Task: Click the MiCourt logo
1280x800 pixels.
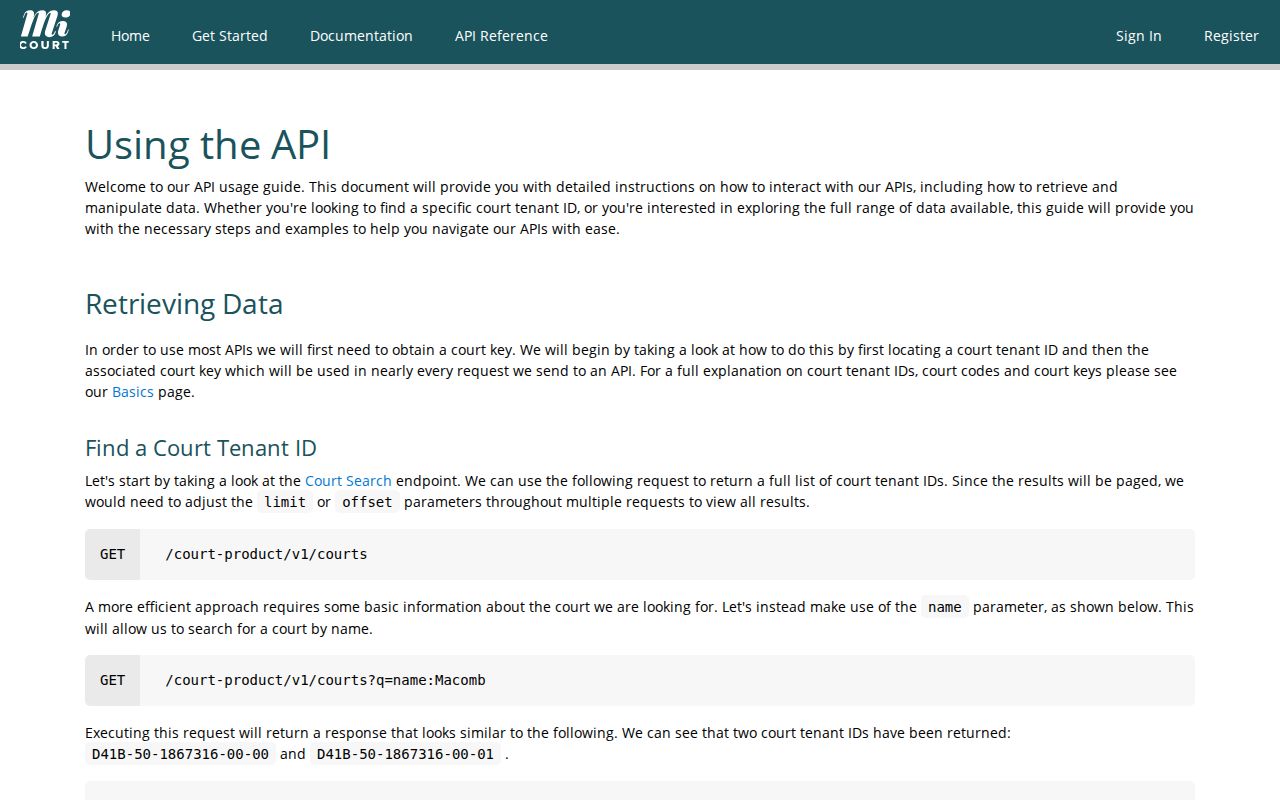Action: pos(45,31)
